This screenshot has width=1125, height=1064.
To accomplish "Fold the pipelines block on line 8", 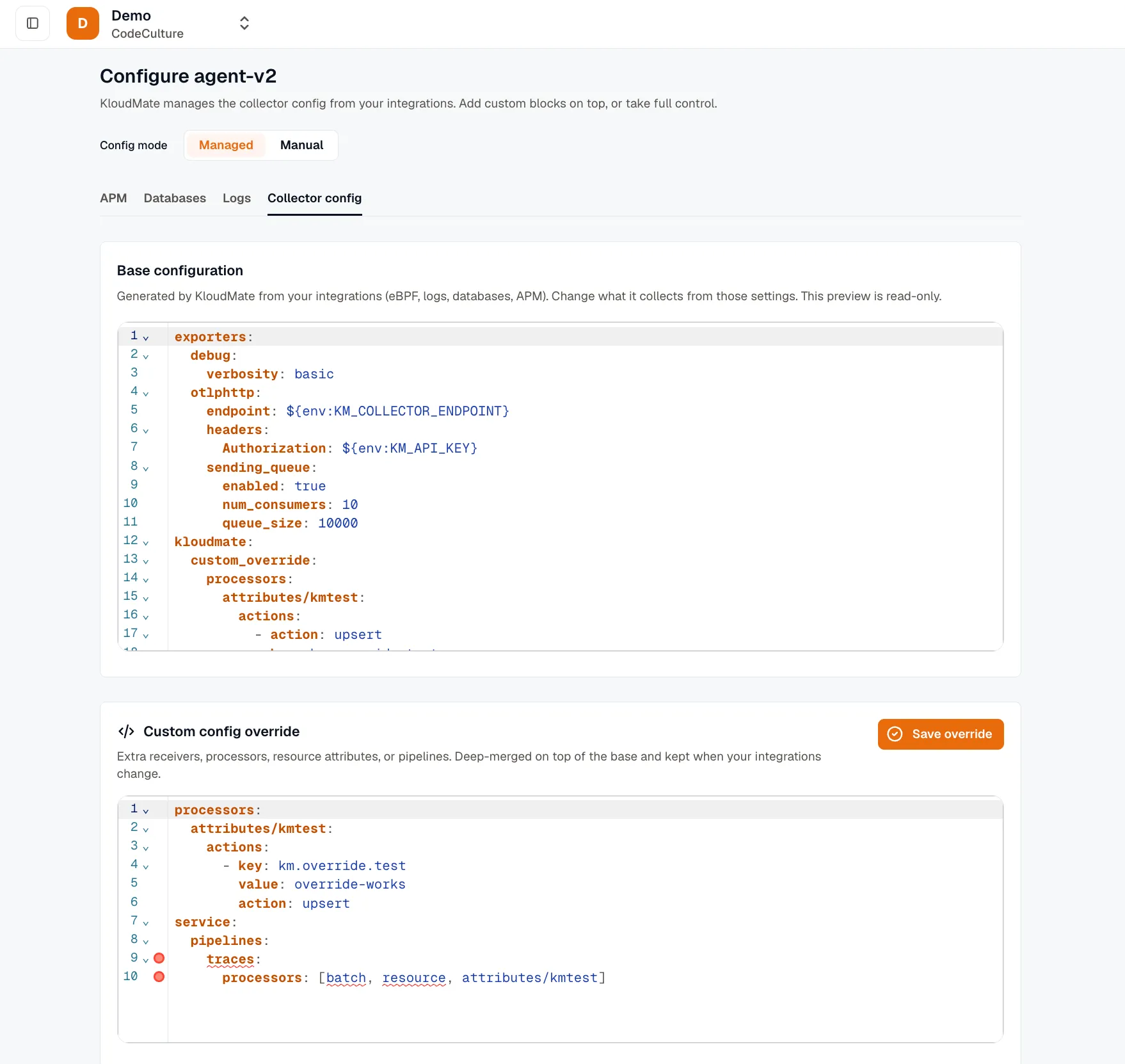I will coord(146,941).
